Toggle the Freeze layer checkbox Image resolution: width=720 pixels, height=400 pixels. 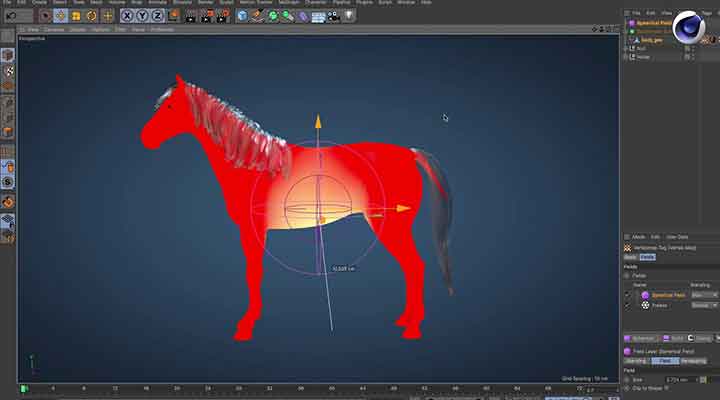click(628, 305)
